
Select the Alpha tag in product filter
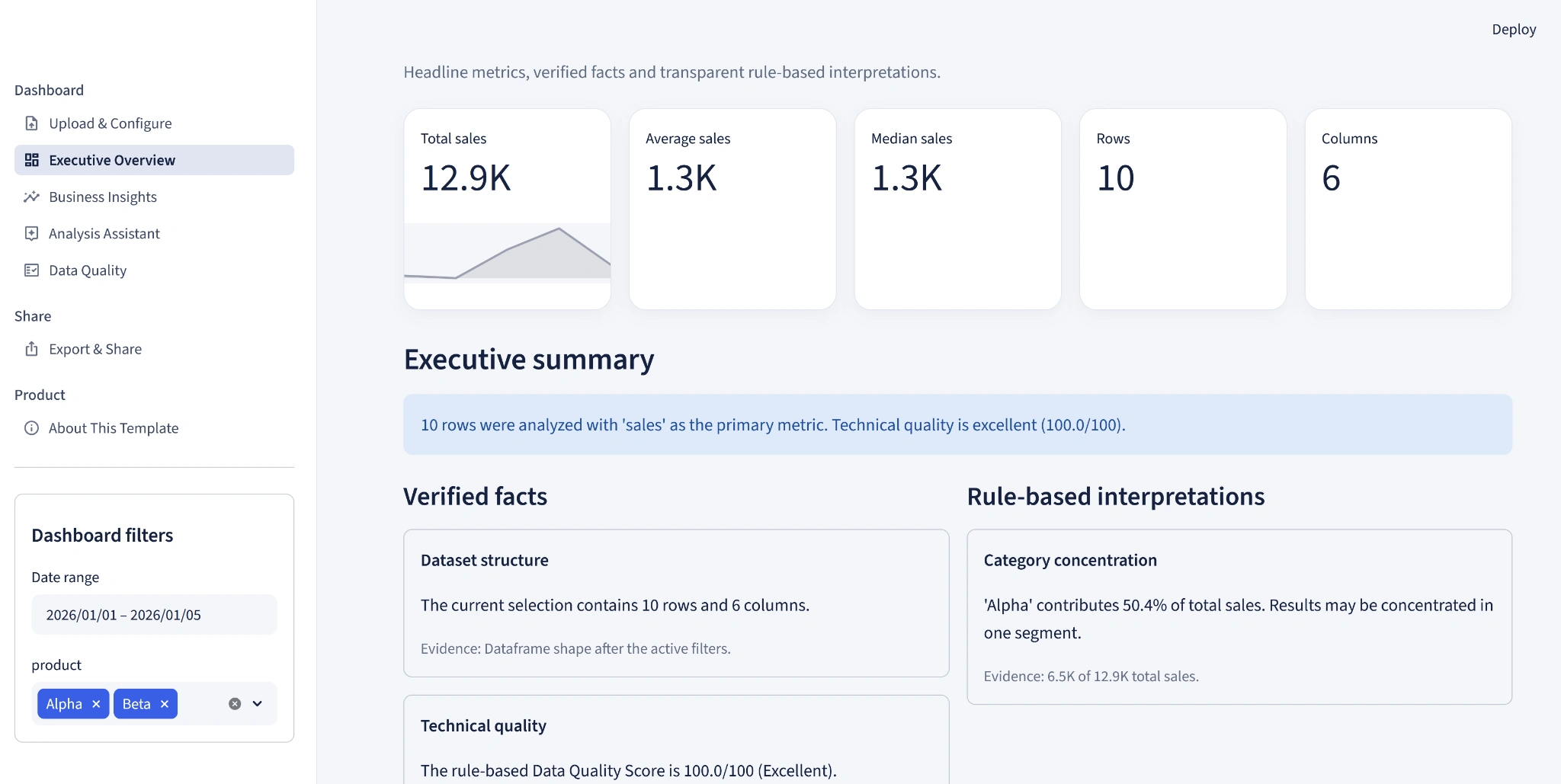(64, 704)
